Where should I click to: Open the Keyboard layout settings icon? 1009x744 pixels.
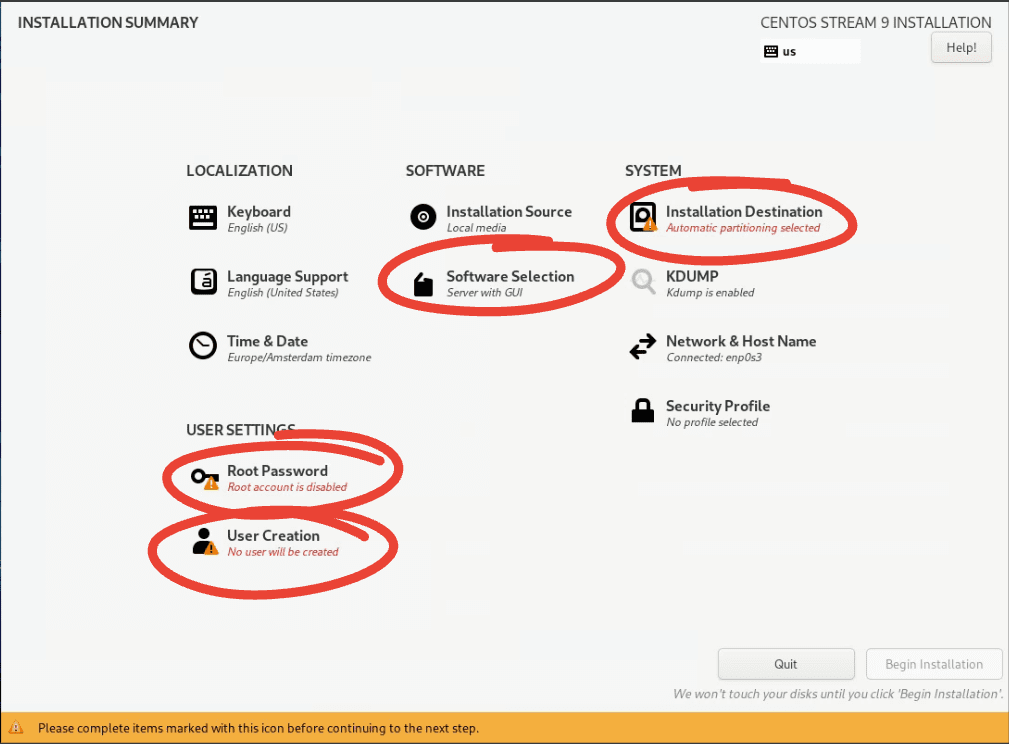click(203, 218)
